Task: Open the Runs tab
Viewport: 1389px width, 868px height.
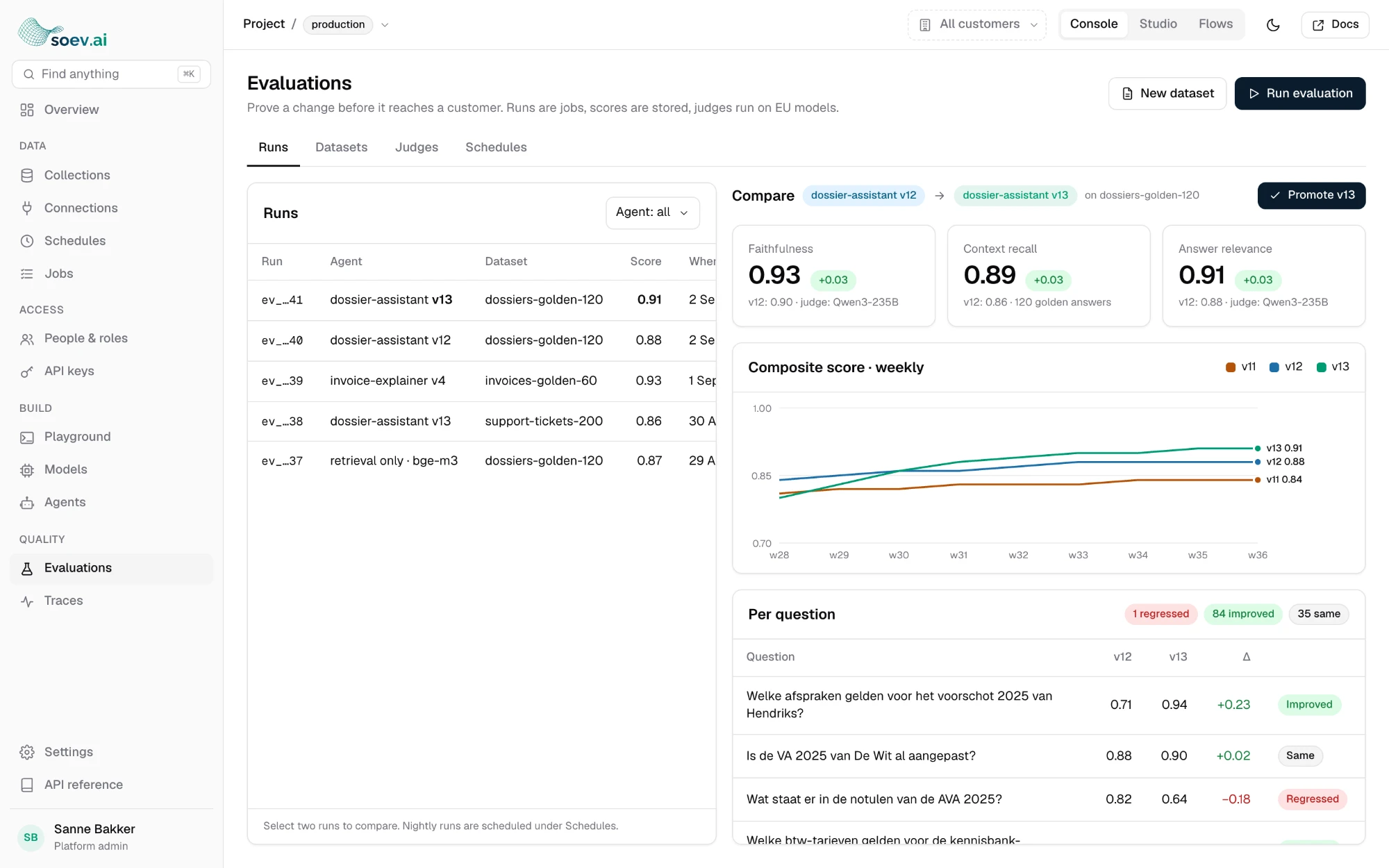Action: click(x=273, y=147)
